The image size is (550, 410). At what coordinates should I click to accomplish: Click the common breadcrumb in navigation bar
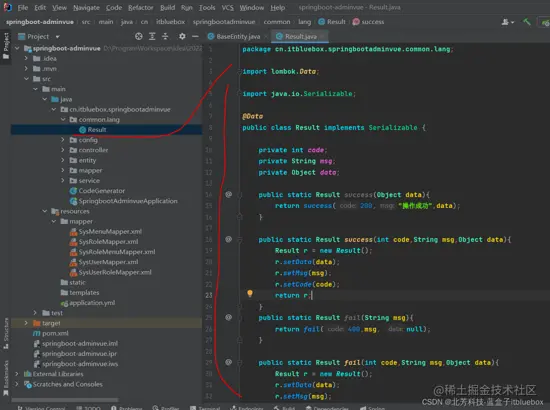tap(277, 22)
